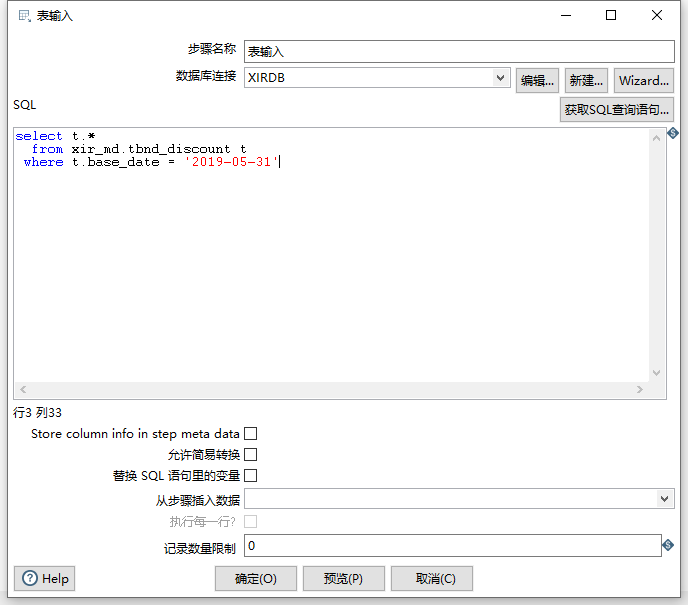The width and height of the screenshot is (688, 605).
Task: Click the SQL editor scroll down arrow
Action: (656, 373)
